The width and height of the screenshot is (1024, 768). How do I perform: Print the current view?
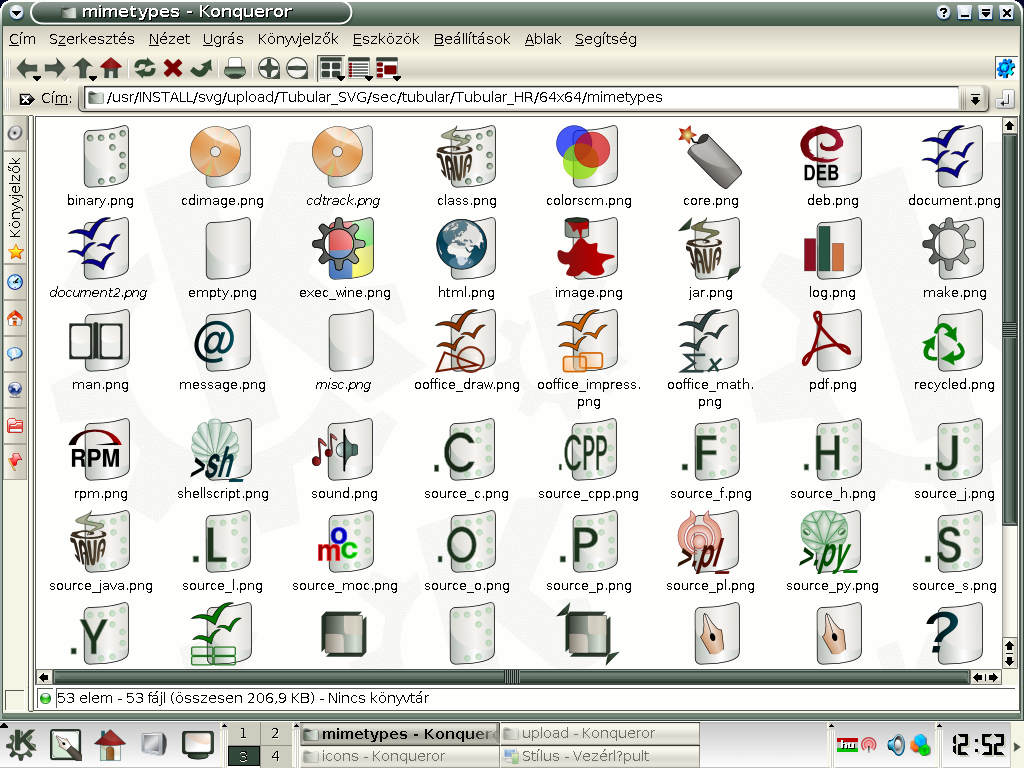click(x=235, y=68)
